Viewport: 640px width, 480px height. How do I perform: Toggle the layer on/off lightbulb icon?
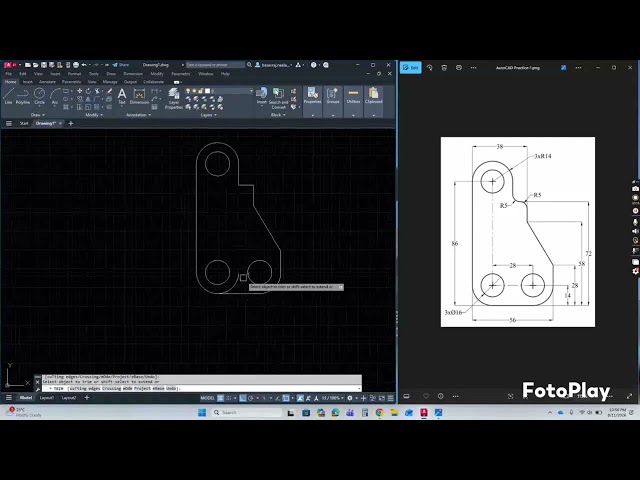click(188, 91)
